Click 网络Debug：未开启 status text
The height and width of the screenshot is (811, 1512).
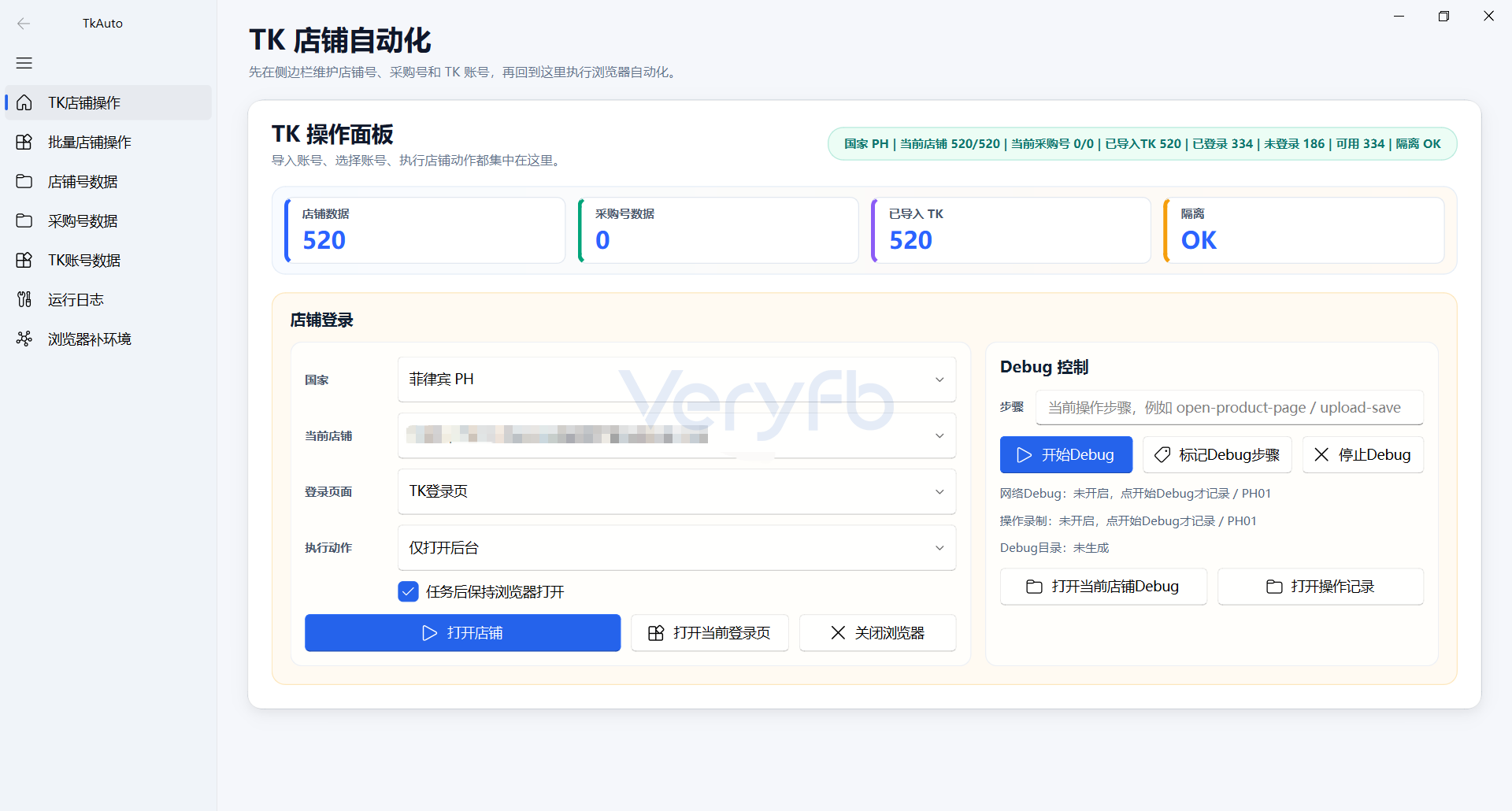[x=1136, y=494]
